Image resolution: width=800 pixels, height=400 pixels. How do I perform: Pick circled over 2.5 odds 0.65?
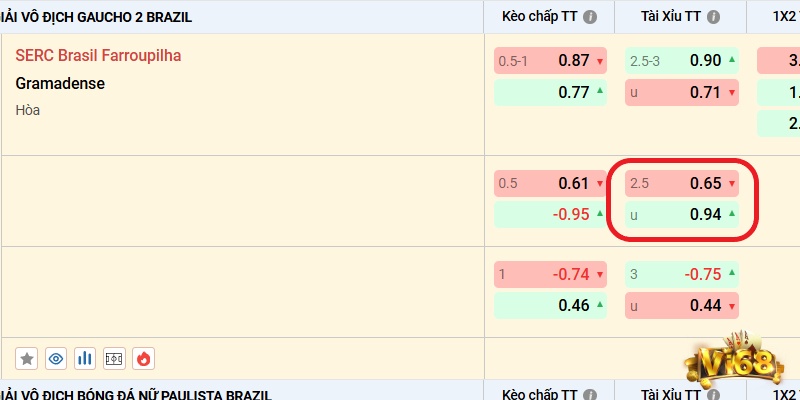pos(682,183)
